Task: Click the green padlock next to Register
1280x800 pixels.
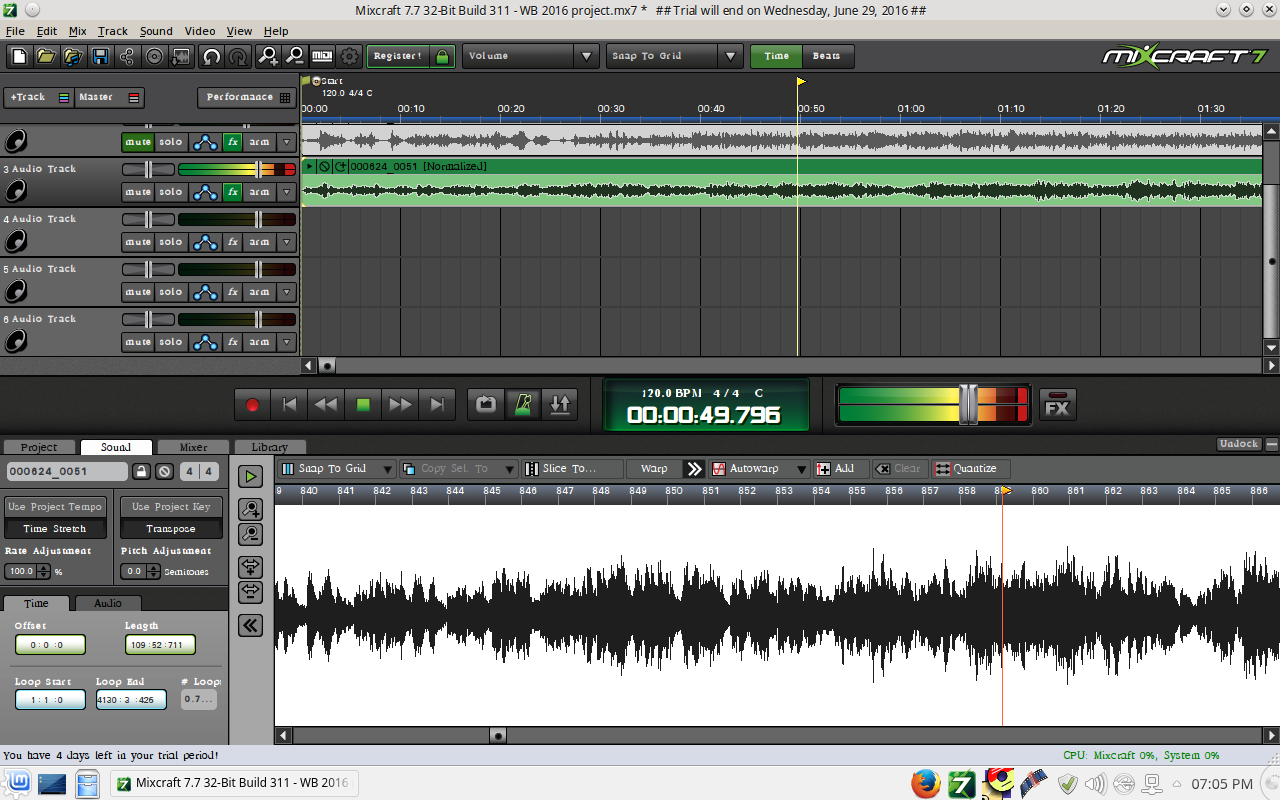Action: (x=442, y=56)
